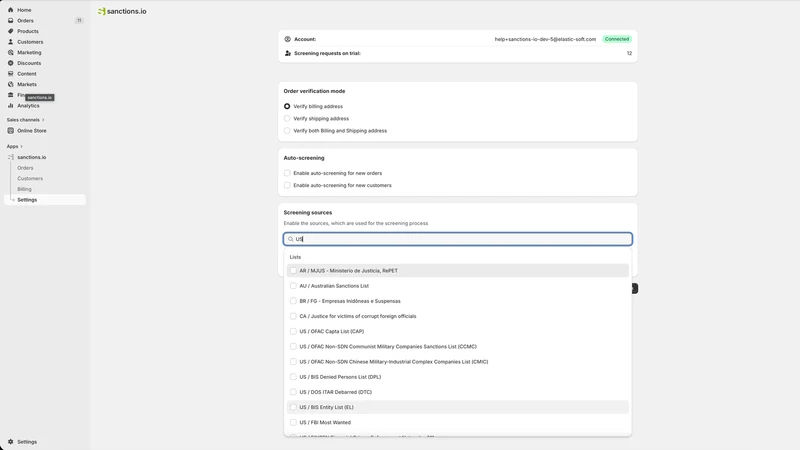Check US / BIS Entity List (EL)
Viewport: 800px width, 450px height.
point(293,407)
